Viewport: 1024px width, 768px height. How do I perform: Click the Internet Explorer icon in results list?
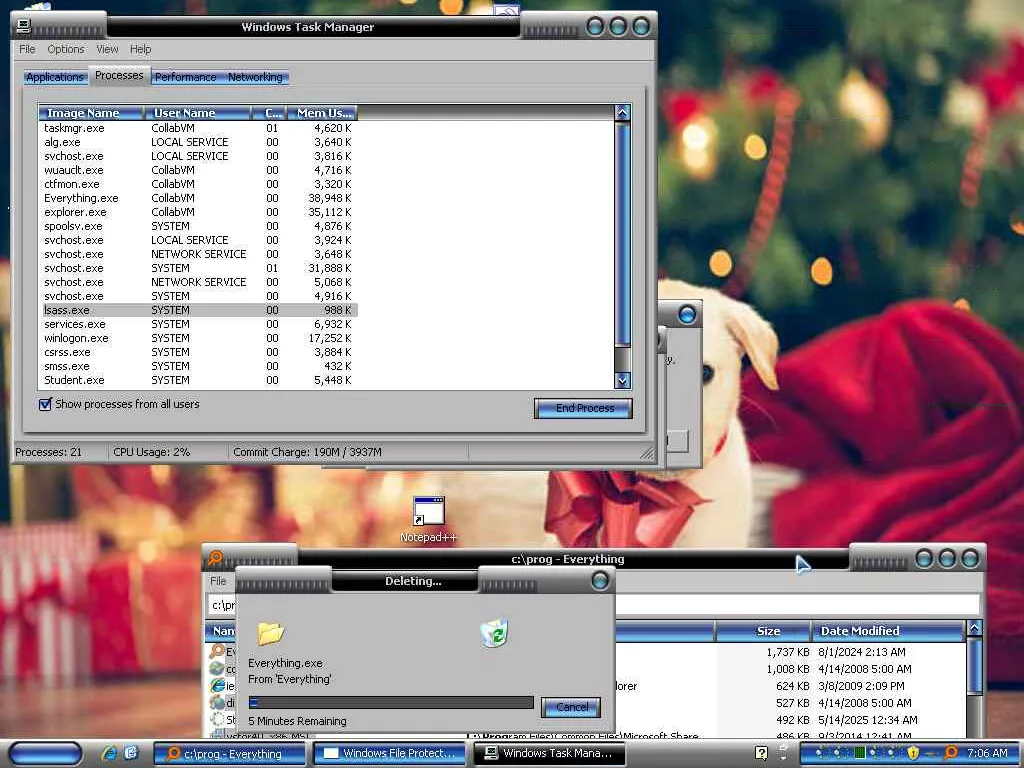pos(217,685)
